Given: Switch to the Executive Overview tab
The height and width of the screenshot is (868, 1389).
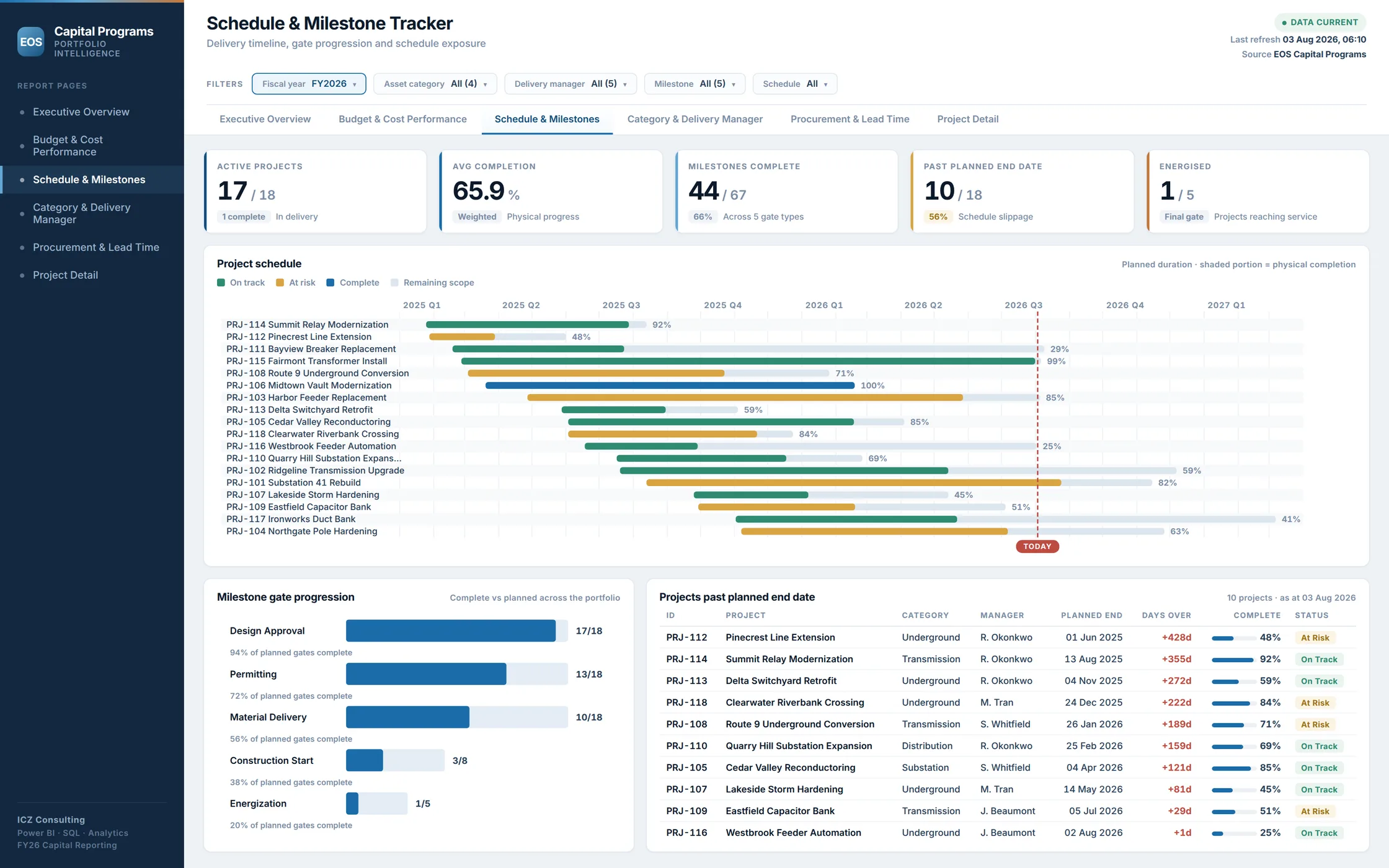Looking at the screenshot, I should (x=265, y=119).
